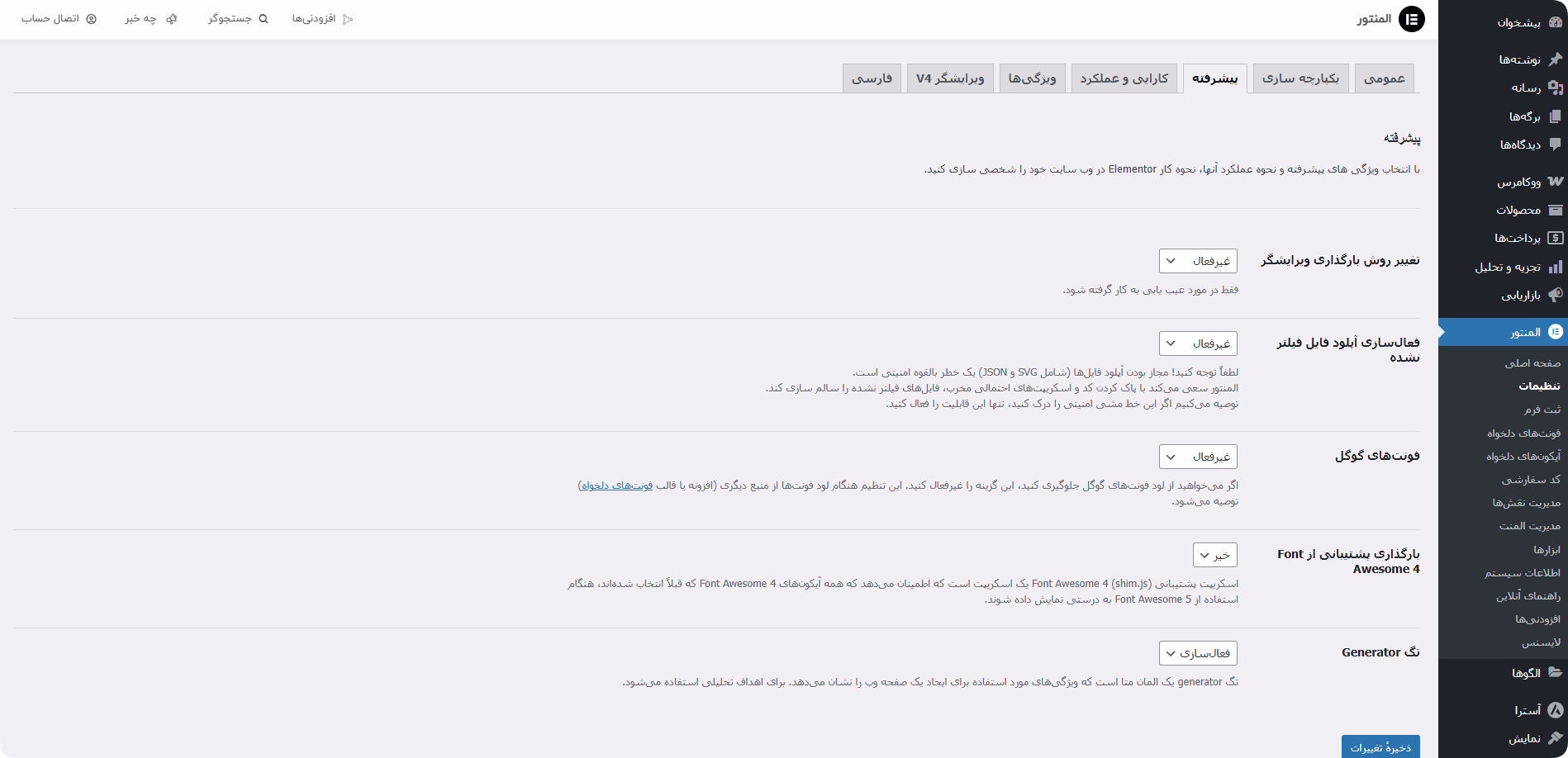
Task: Click the save changes (ذخیرهٔ تغییرات) button
Action: [x=1380, y=746]
